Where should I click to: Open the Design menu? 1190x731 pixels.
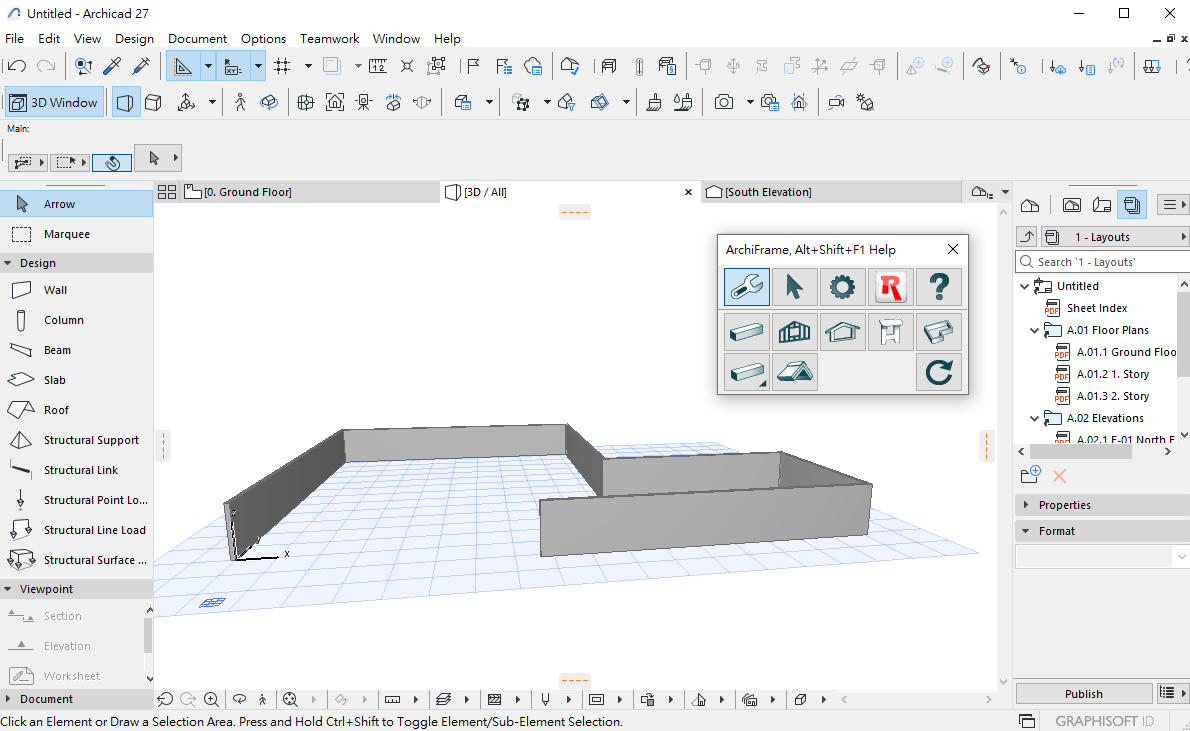click(134, 39)
